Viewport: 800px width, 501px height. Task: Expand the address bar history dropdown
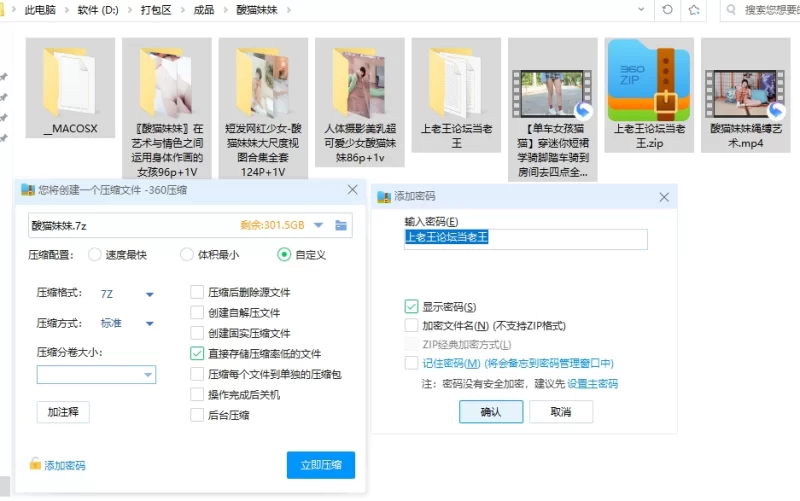pyautogui.click(x=641, y=10)
